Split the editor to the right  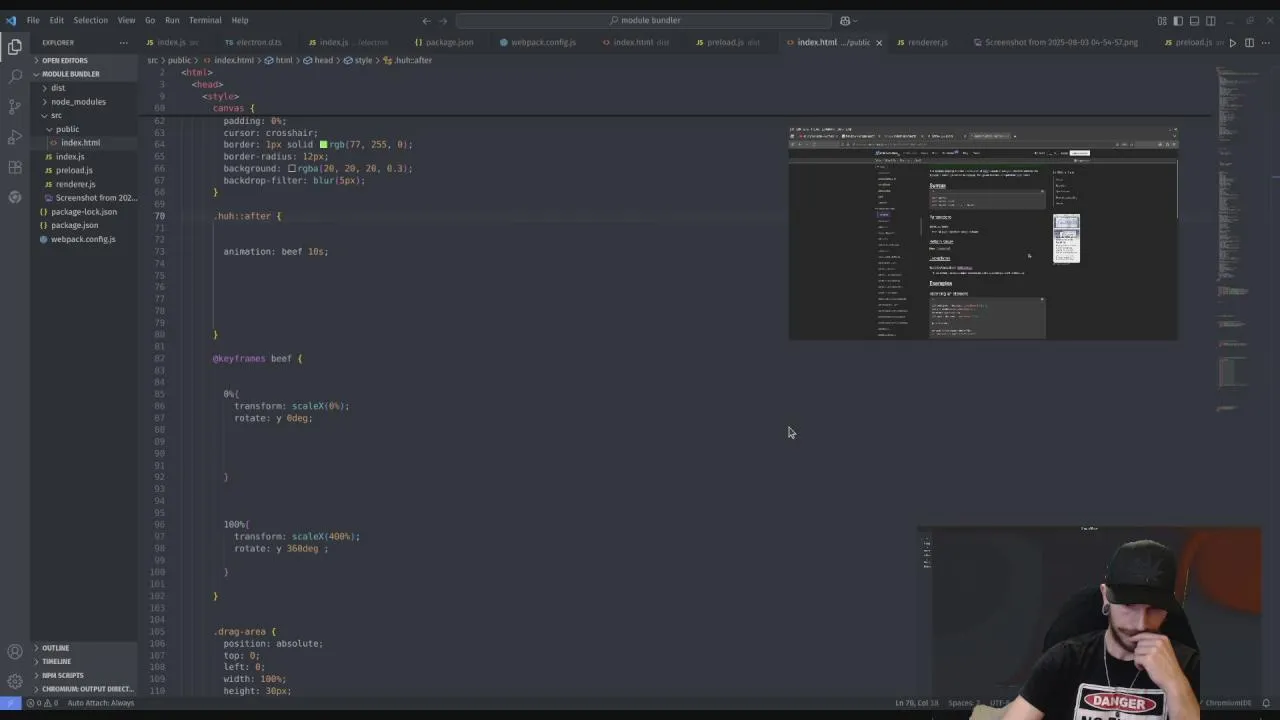pos(1249,42)
